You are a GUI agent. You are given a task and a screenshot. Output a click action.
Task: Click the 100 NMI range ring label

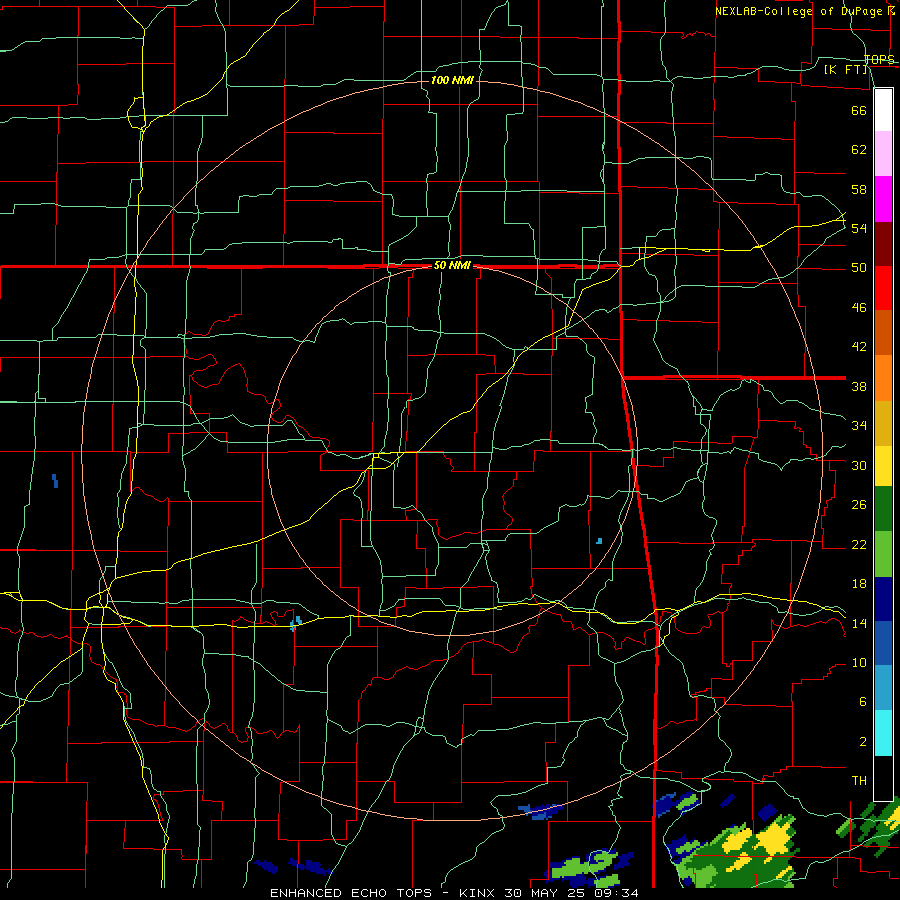click(x=452, y=80)
